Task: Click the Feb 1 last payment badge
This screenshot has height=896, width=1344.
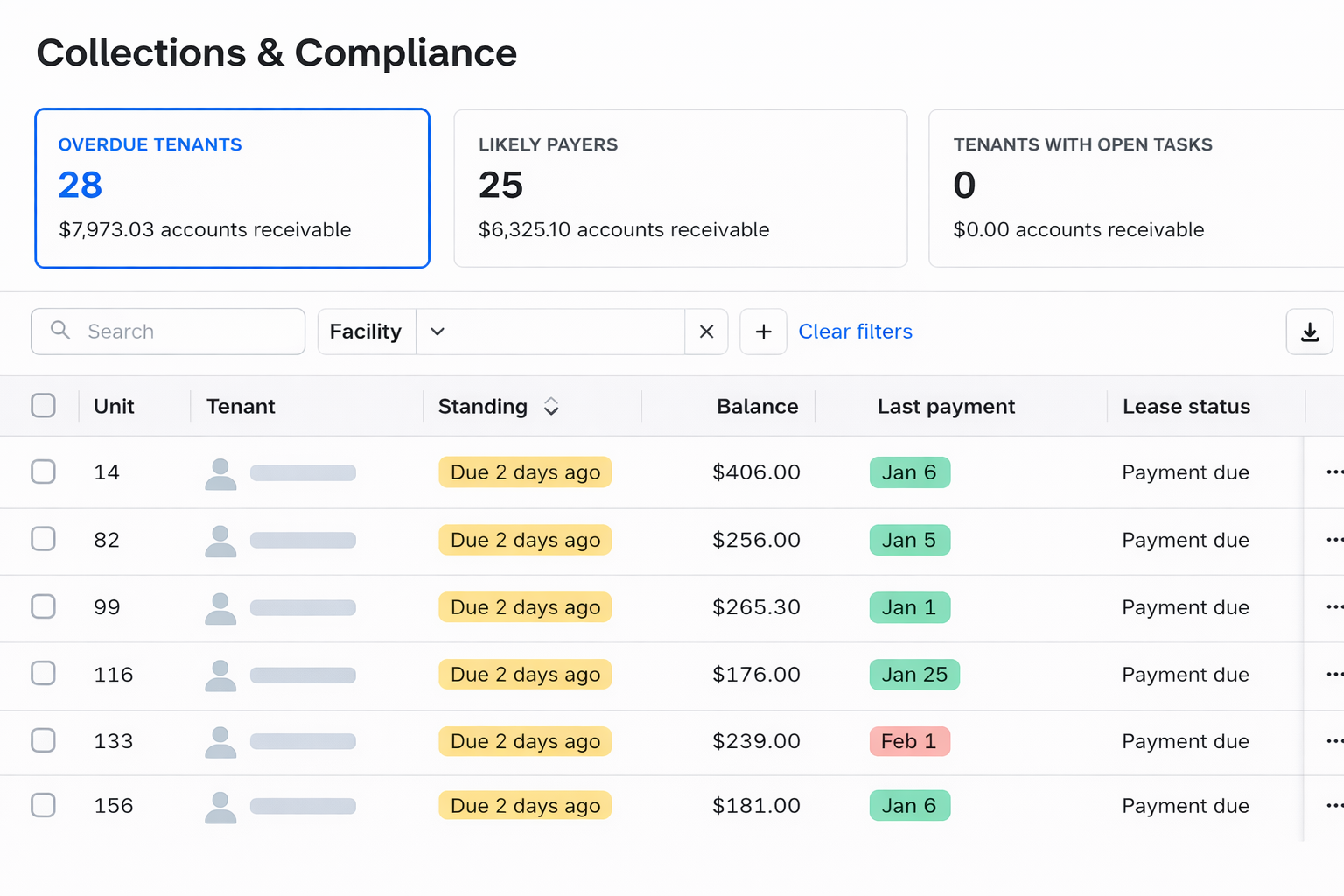Action: tap(910, 740)
